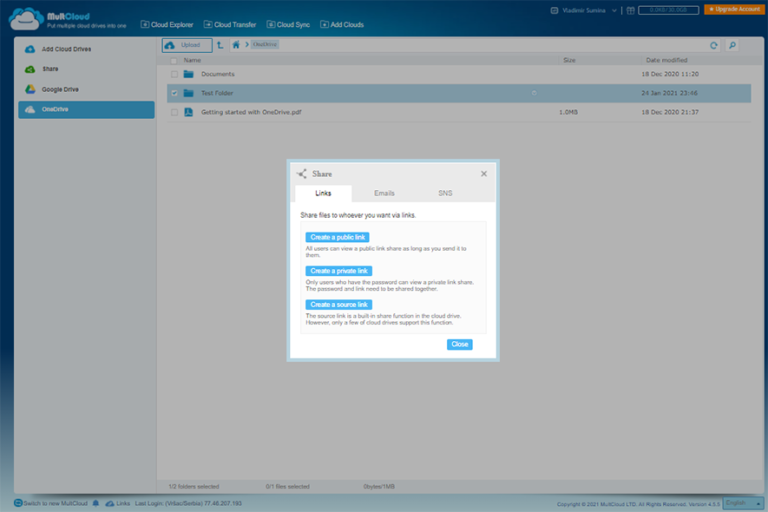Click date 18 Dec 2020 11:20

pyautogui.click(x=670, y=74)
